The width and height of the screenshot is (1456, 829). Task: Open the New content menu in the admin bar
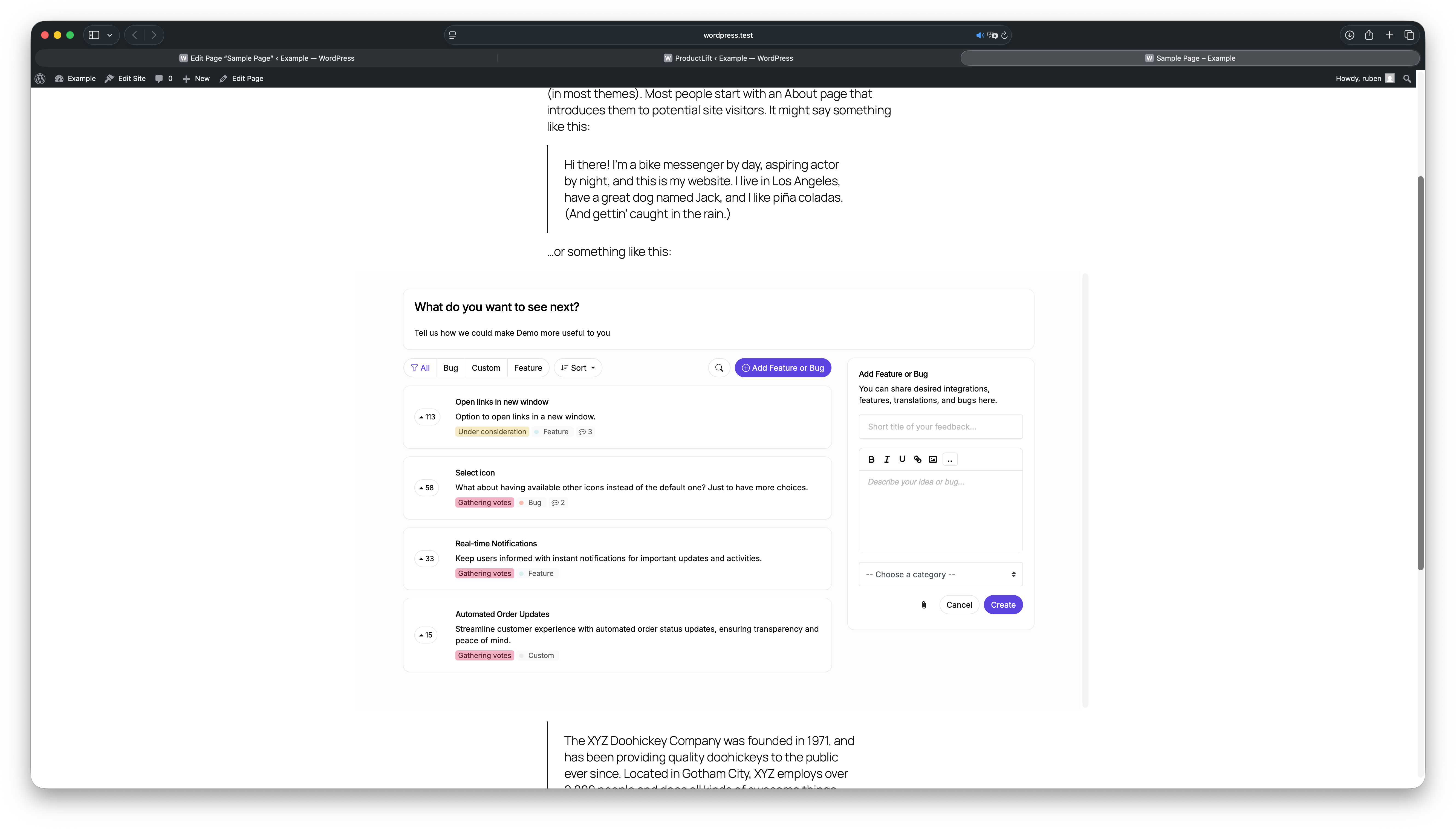[x=196, y=79]
